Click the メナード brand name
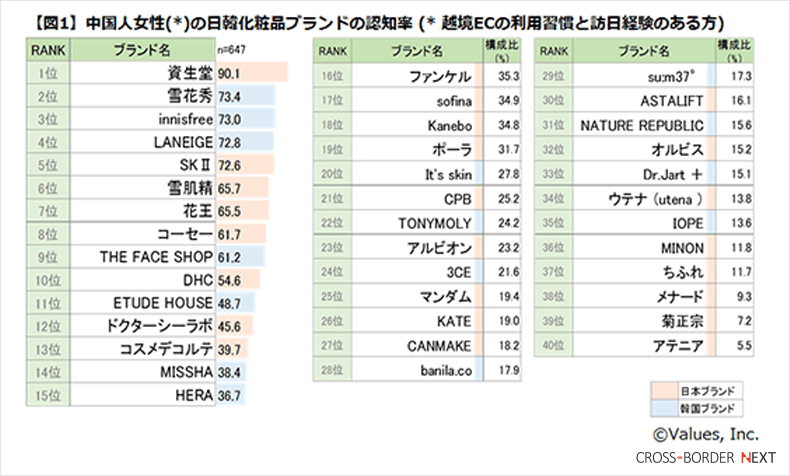 tap(680, 297)
